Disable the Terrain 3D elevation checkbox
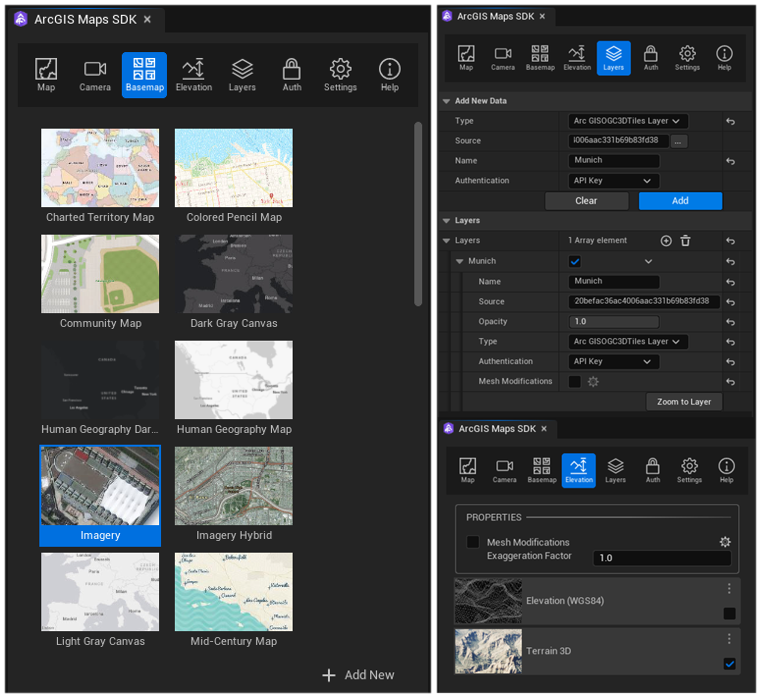760x697 pixels. pyautogui.click(x=729, y=664)
